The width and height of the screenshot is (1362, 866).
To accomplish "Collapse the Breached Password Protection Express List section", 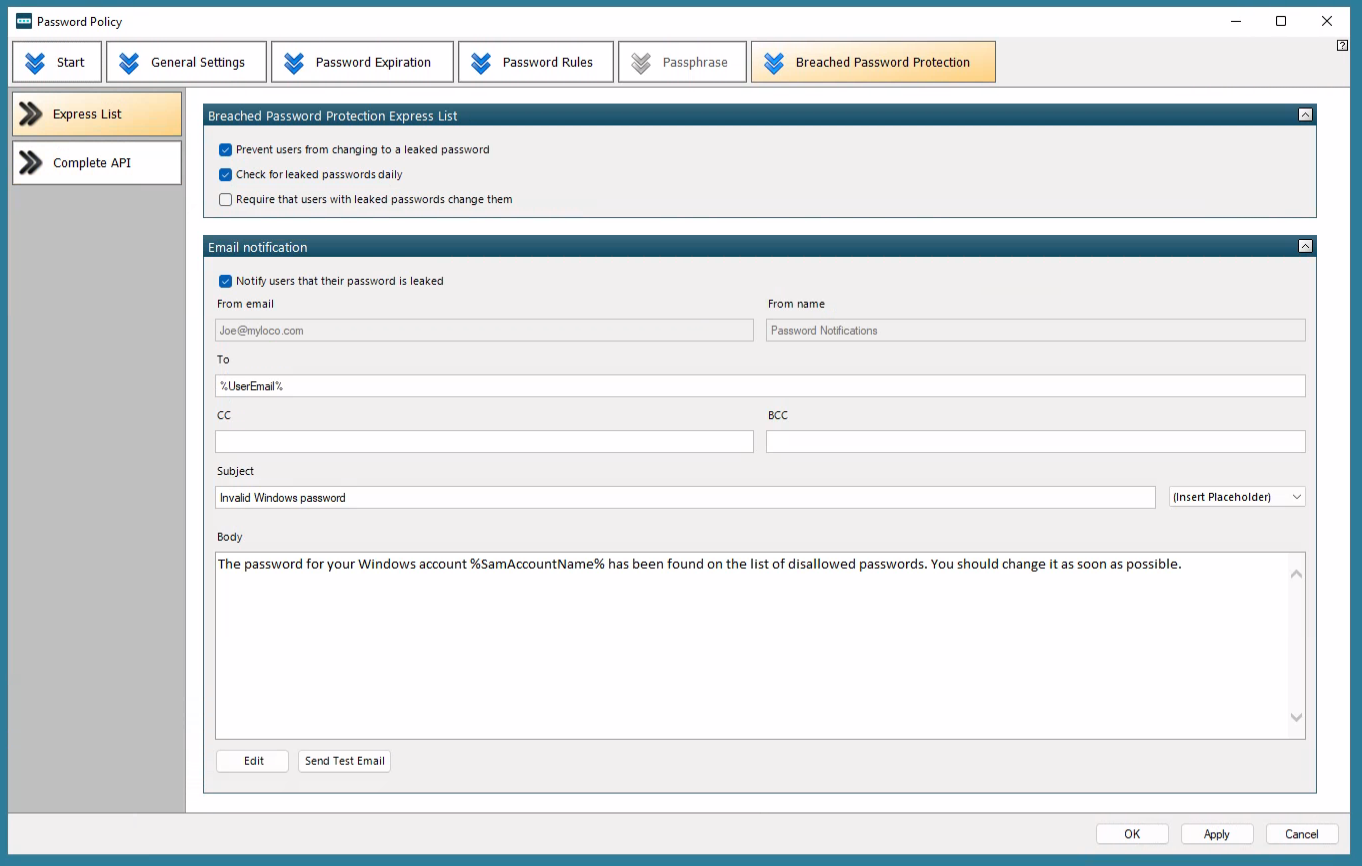I will [x=1305, y=115].
